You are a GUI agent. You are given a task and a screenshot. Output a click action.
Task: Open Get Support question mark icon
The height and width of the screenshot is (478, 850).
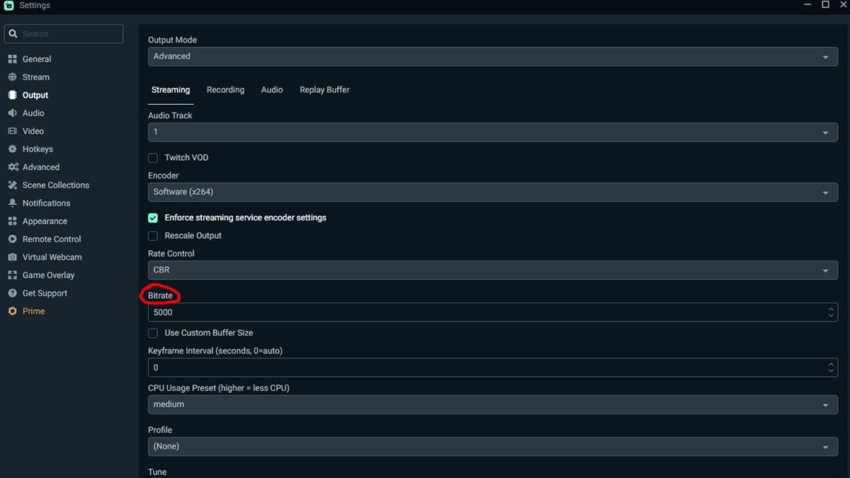click(12, 293)
